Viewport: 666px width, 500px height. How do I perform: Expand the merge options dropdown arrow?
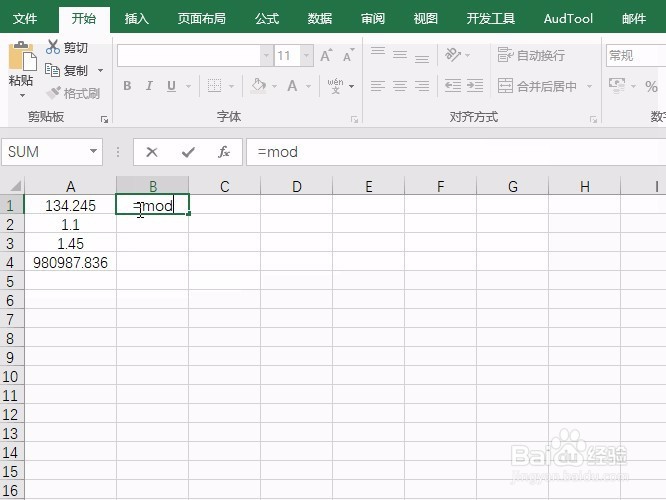click(x=590, y=86)
